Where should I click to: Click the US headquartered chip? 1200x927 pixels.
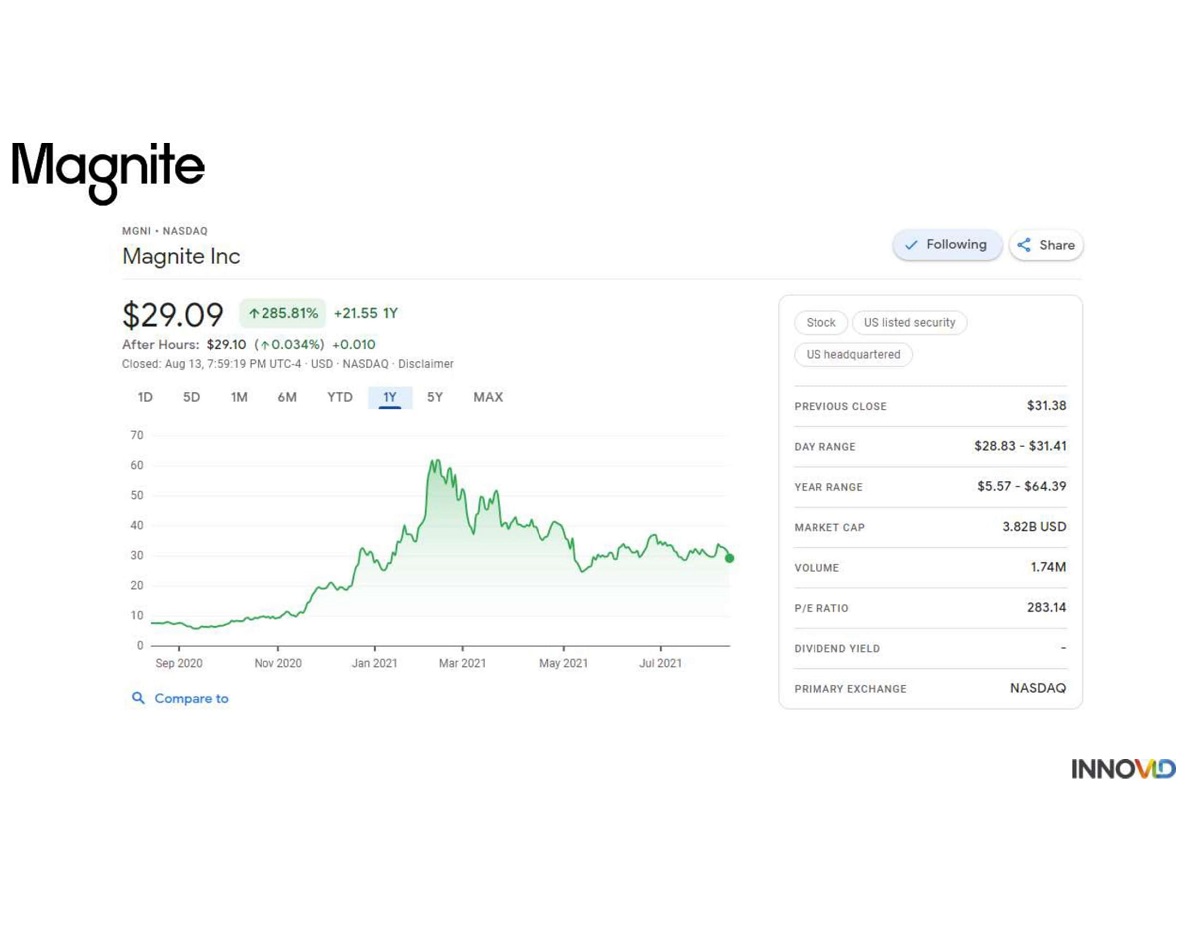[x=853, y=355]
